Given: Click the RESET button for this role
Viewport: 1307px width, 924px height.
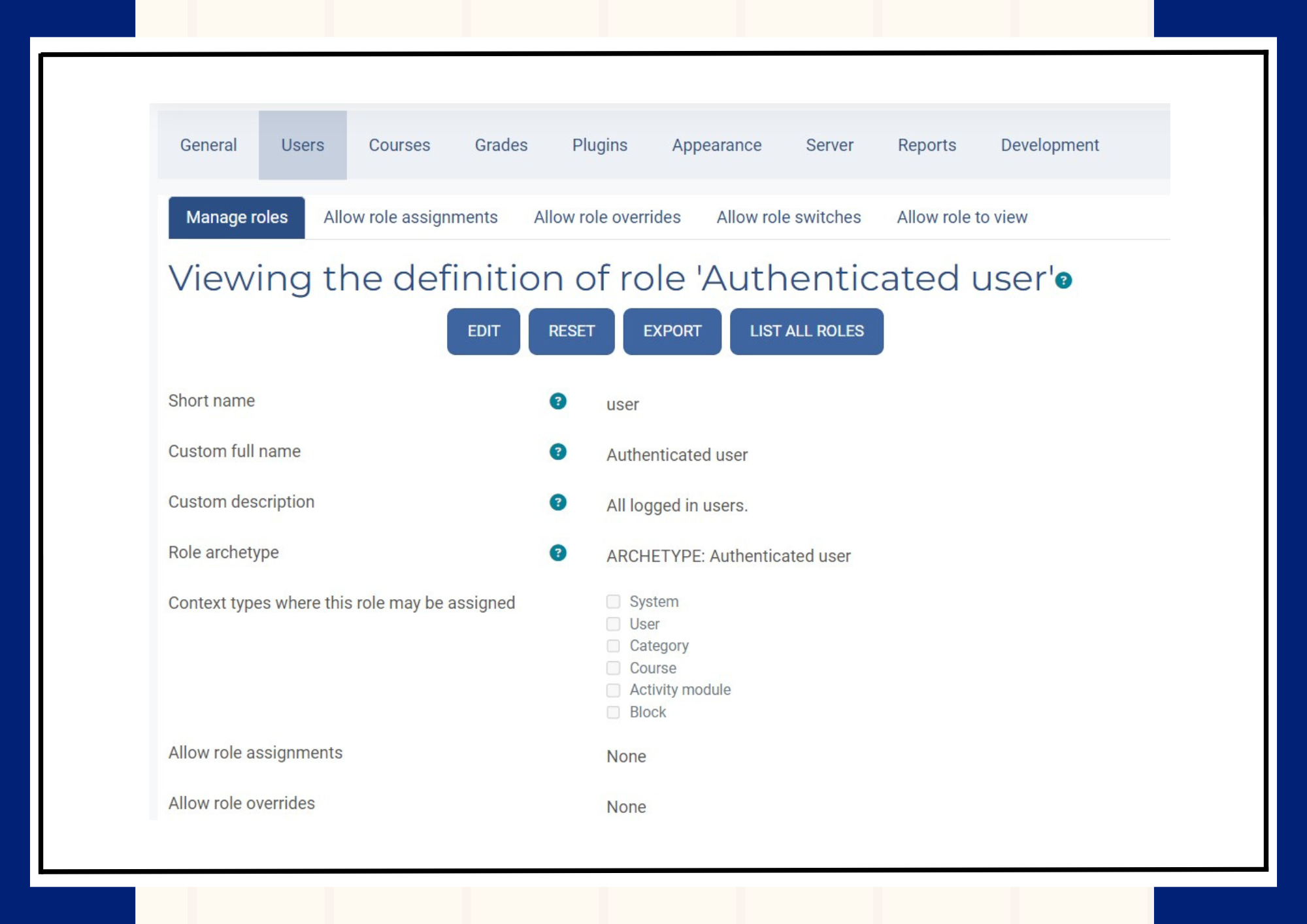Looking at the screenshot, I should coord(571,331).
